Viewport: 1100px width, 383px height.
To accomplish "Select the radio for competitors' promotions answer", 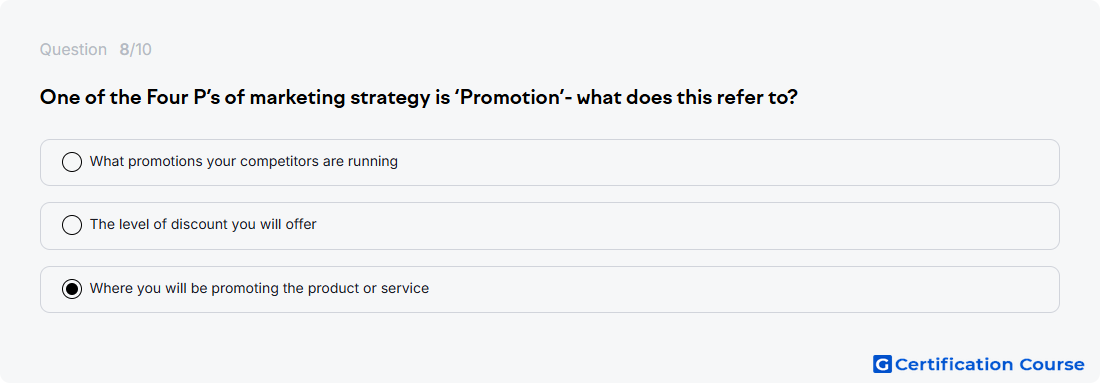I will [72, 162].
